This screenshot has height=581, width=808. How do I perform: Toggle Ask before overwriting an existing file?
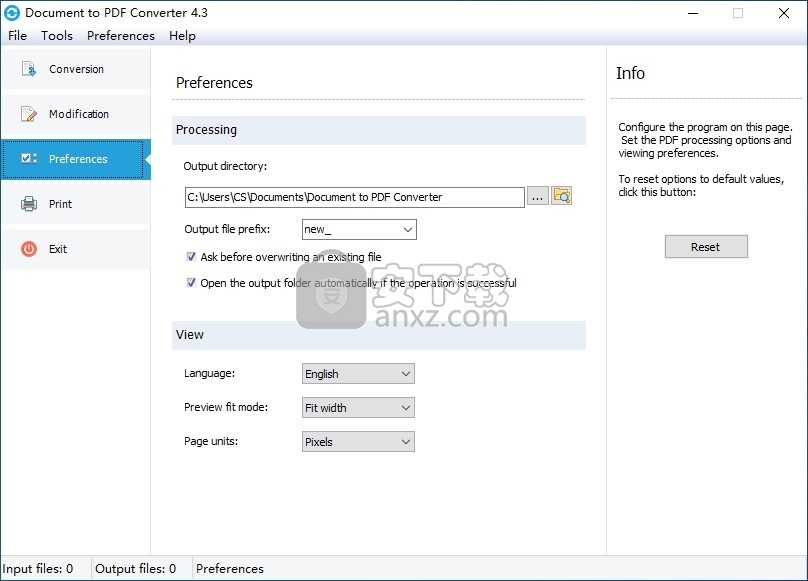coord(191,256)
